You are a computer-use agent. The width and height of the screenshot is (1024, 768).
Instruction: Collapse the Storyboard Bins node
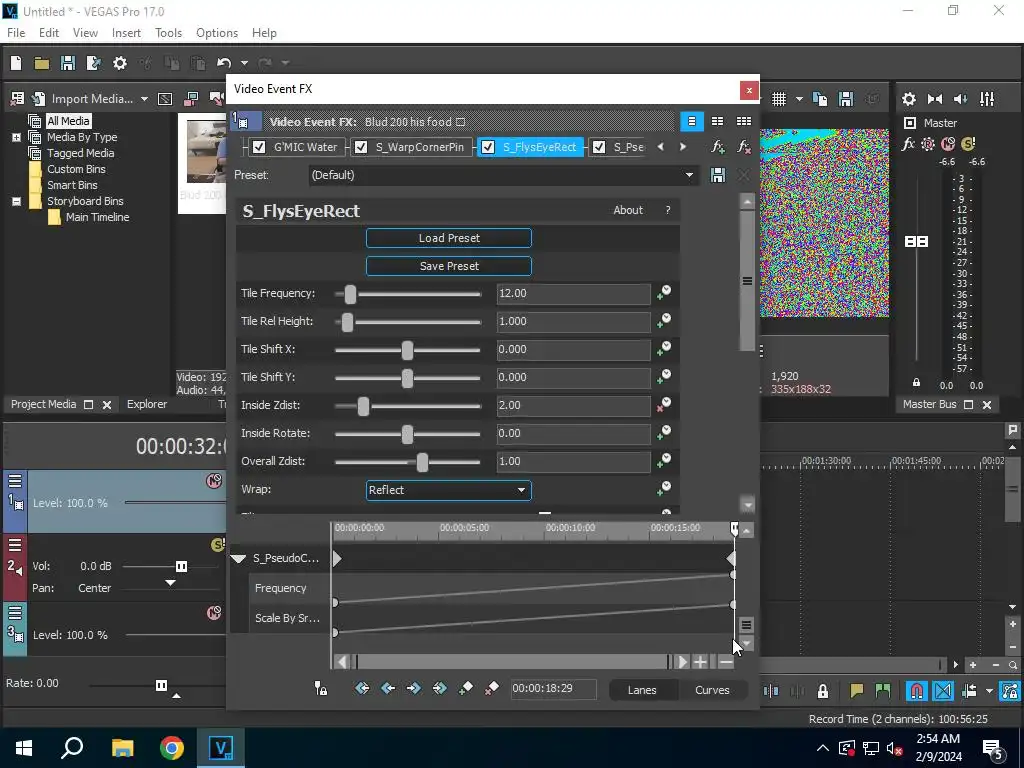pyautogui.click(x=16, y=201)
